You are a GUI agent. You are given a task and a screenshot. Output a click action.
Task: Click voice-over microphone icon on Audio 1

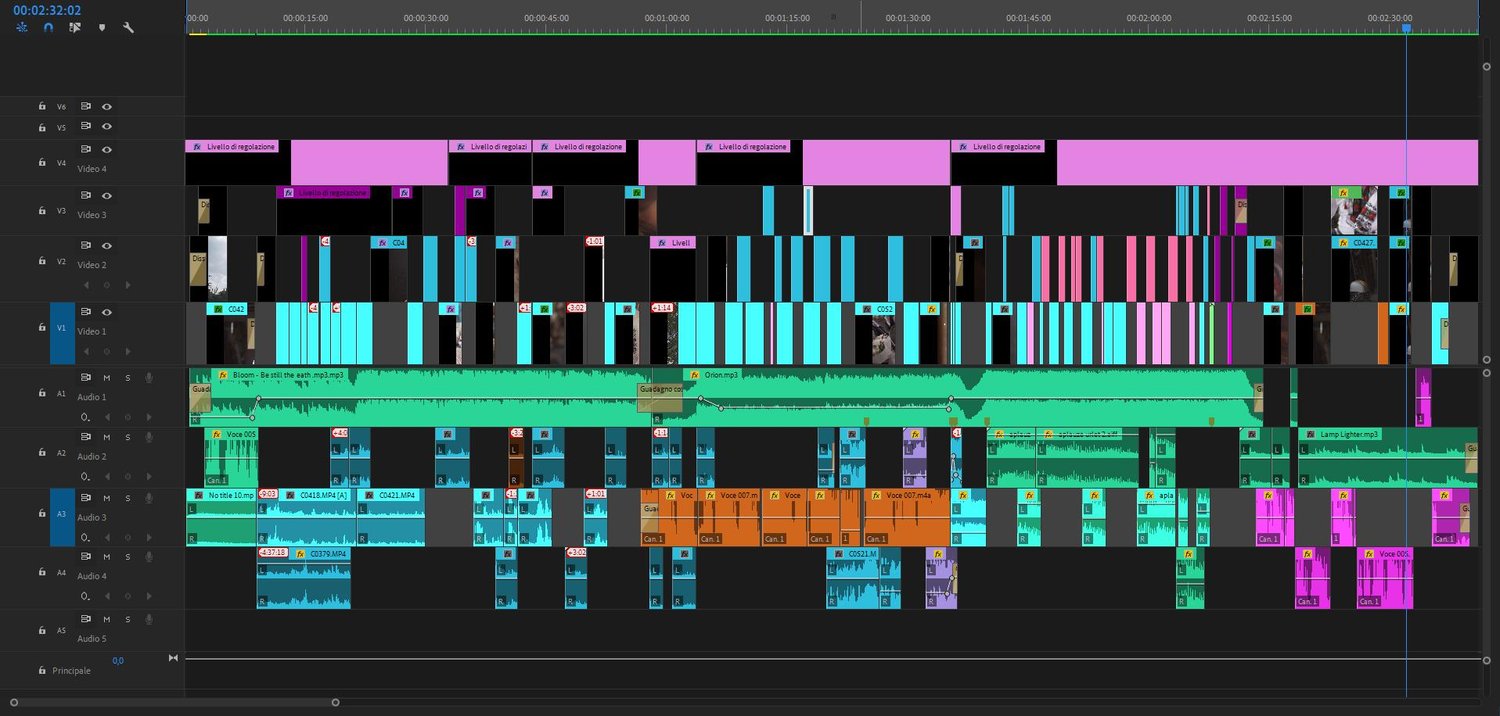coord(149,377)
